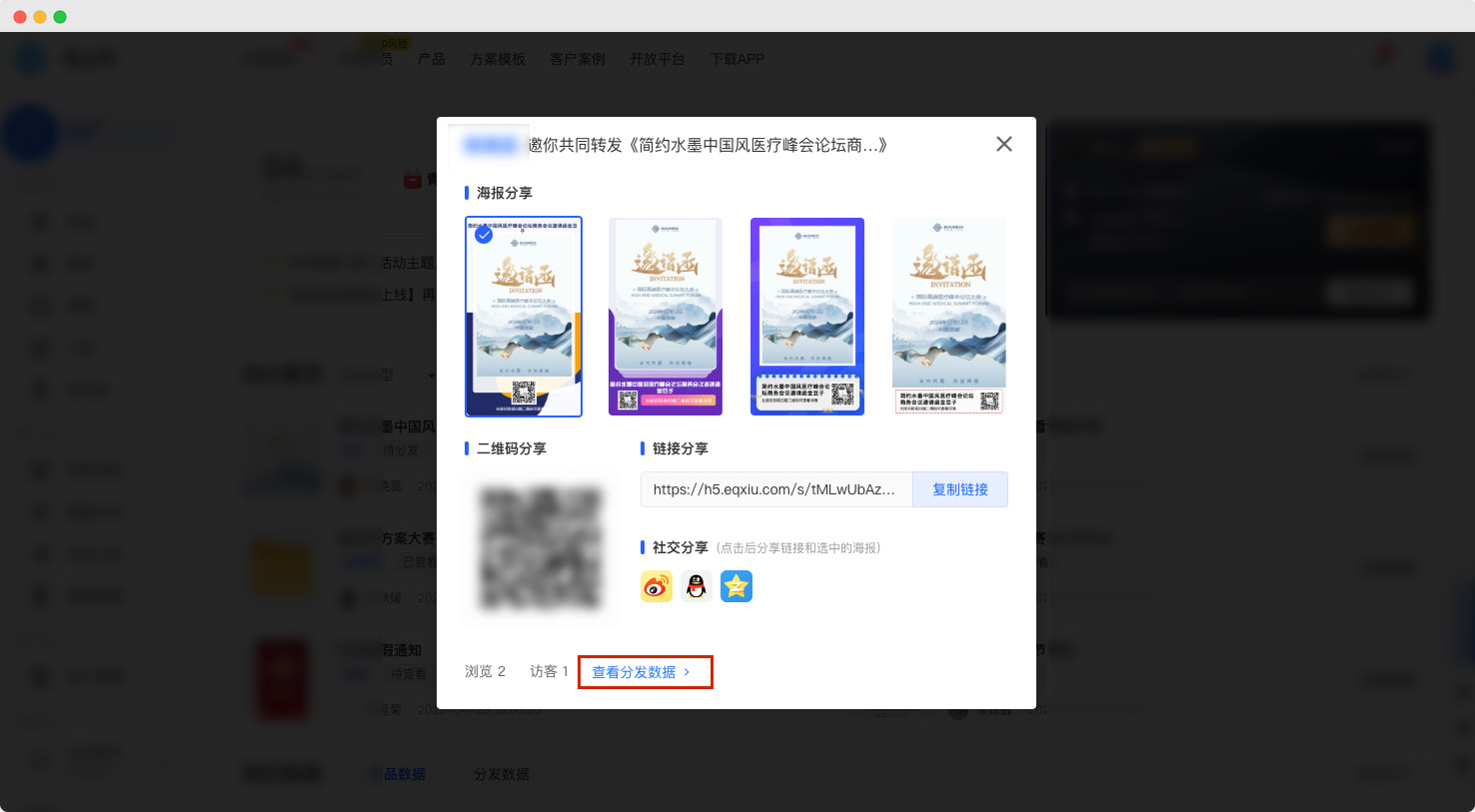Screen dimensions: 1475x812
Task: Choose the second purple-bordered poster
Action: (666, 317)
